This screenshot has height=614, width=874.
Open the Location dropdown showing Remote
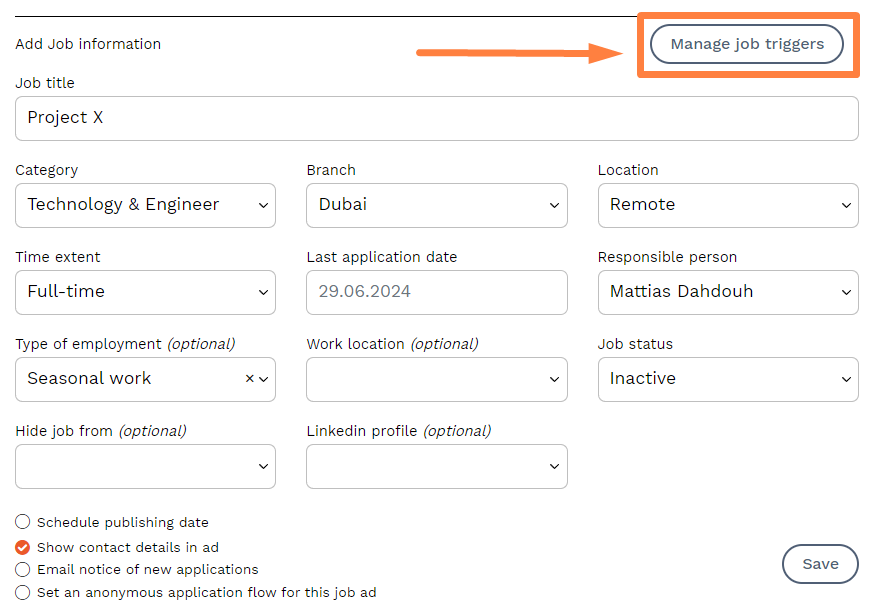point(727,205)
